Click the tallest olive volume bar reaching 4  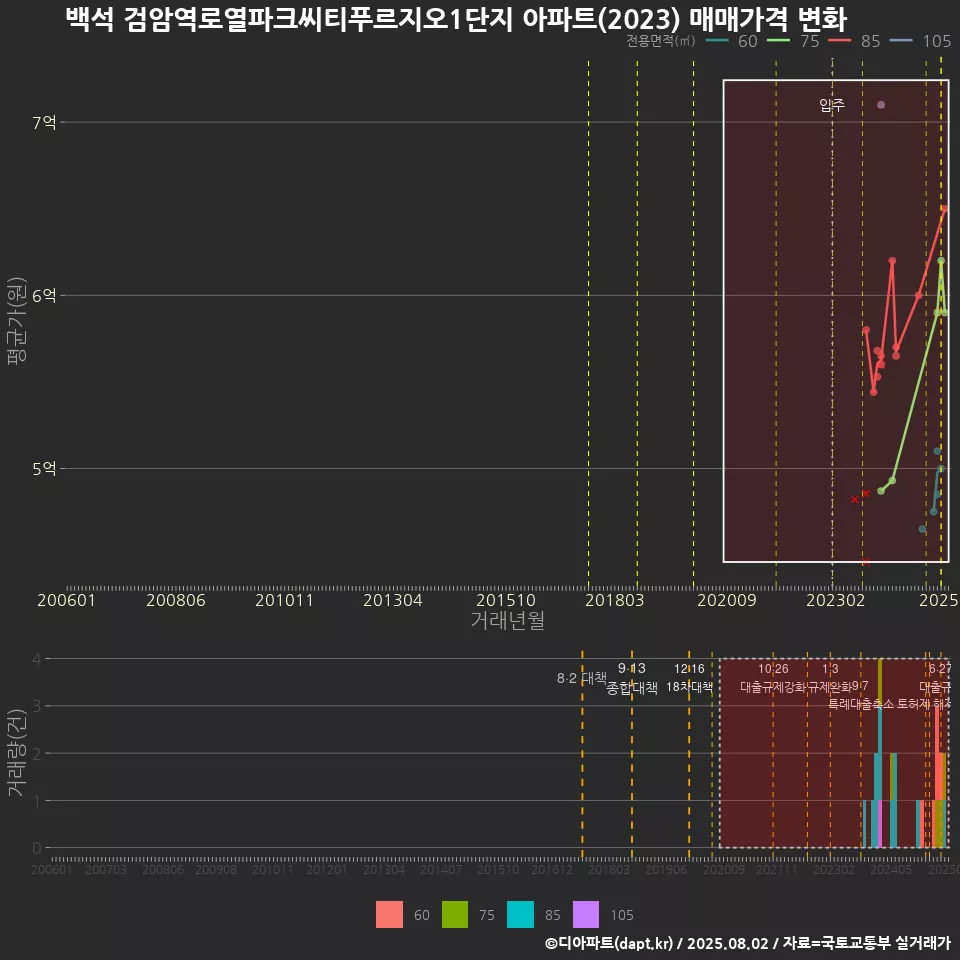pyautogui.click(x=880, y=683)
